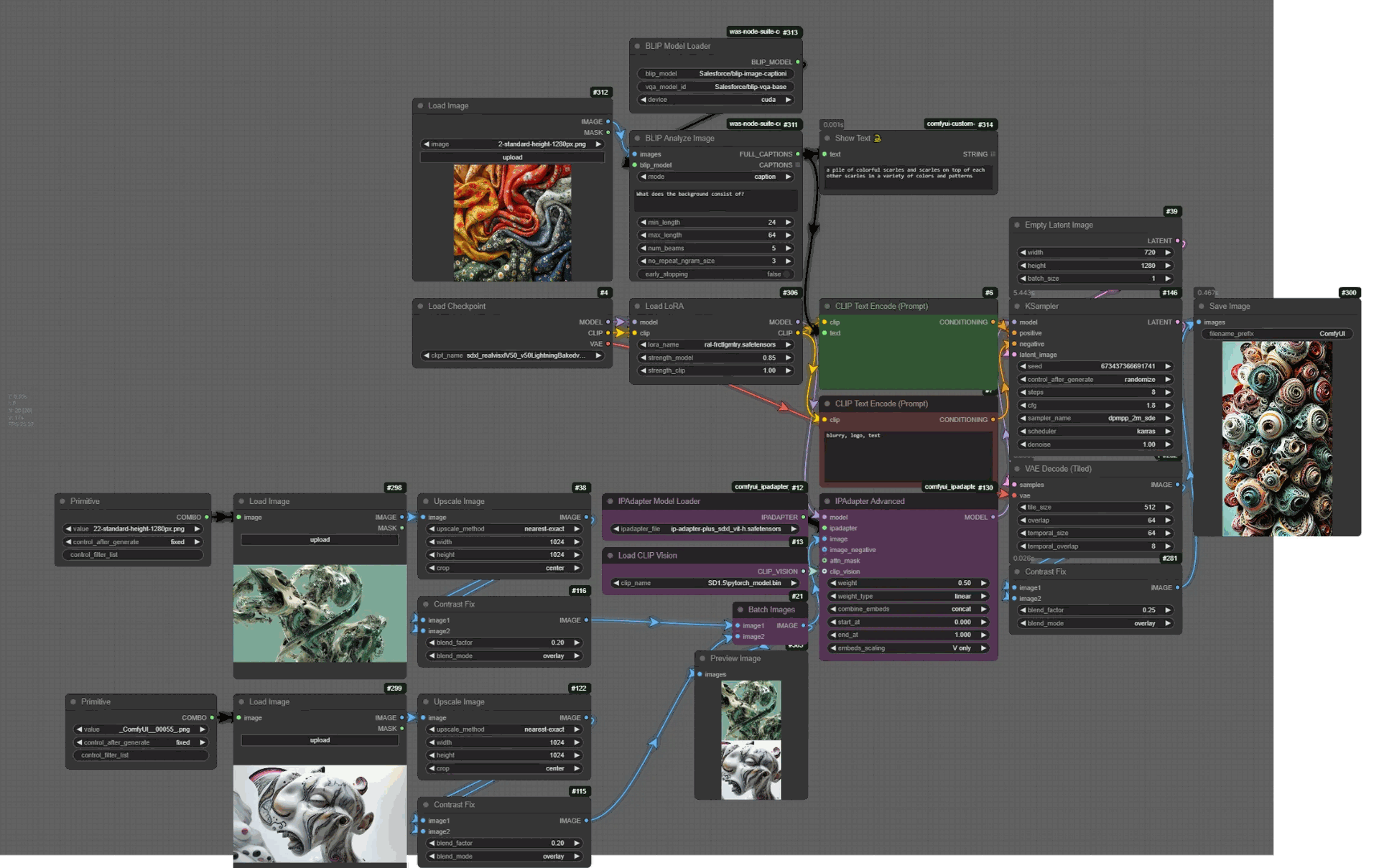
Task: Click the CONDITIONING output dot of negative prompt
Action: tap(993, 420)
